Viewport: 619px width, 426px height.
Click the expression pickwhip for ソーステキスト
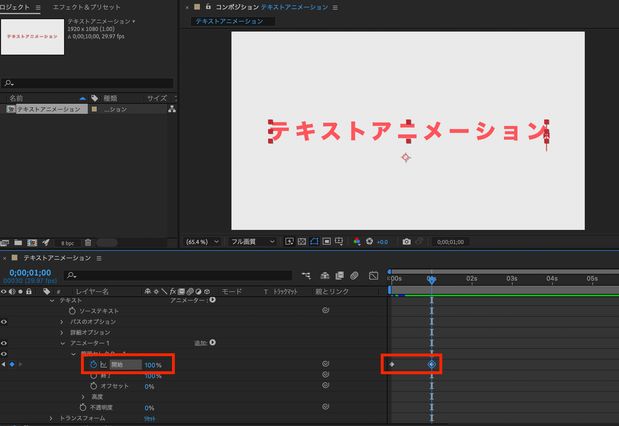click(x=325, y=310)
